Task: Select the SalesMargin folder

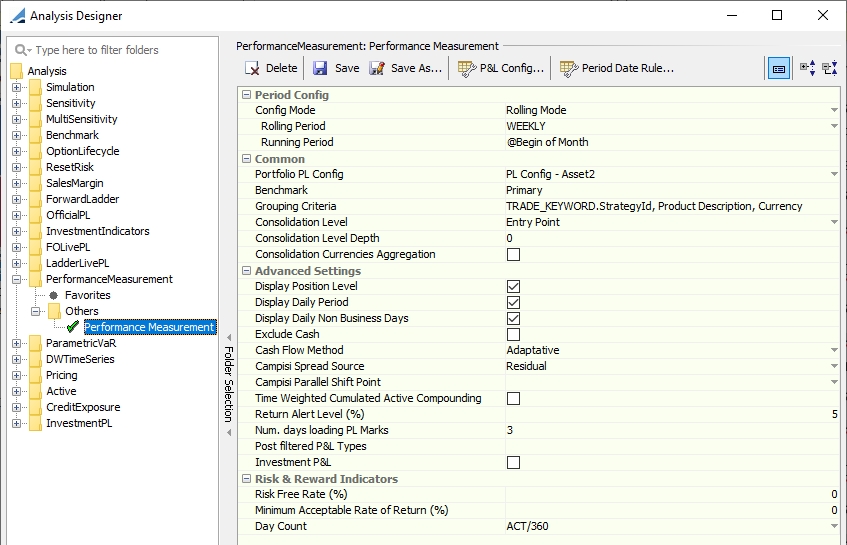Action: (75, 183)
